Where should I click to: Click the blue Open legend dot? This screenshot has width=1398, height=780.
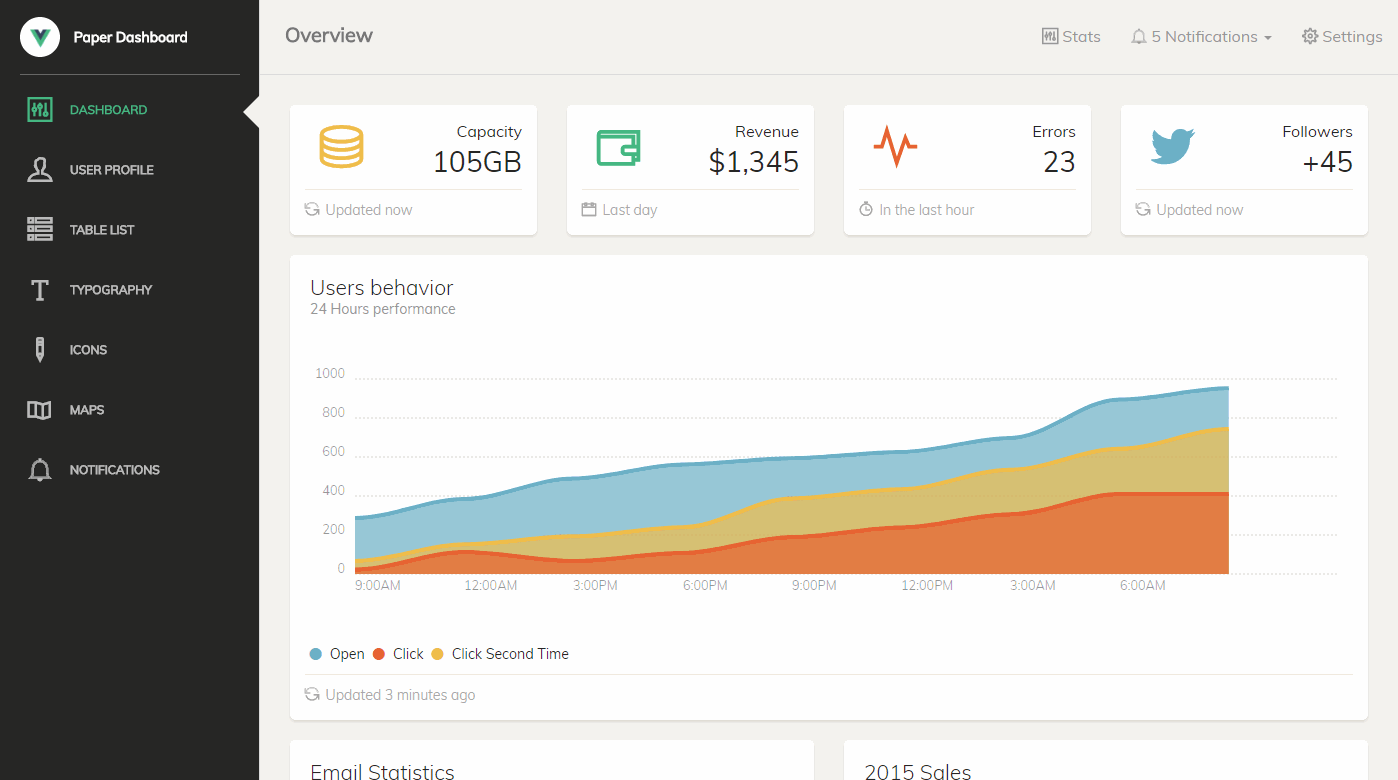pos(316,654)
